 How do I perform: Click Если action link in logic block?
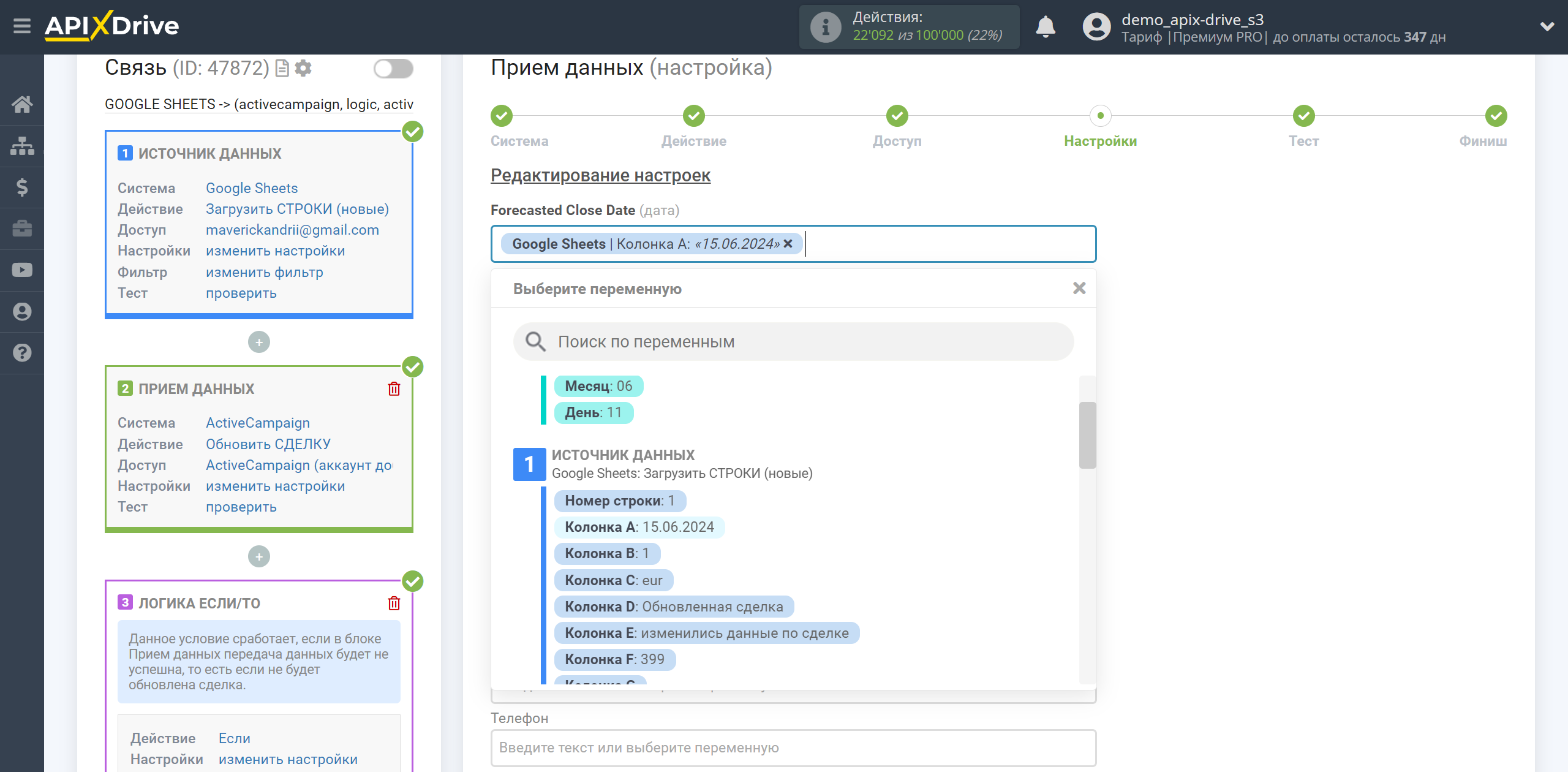235,738
